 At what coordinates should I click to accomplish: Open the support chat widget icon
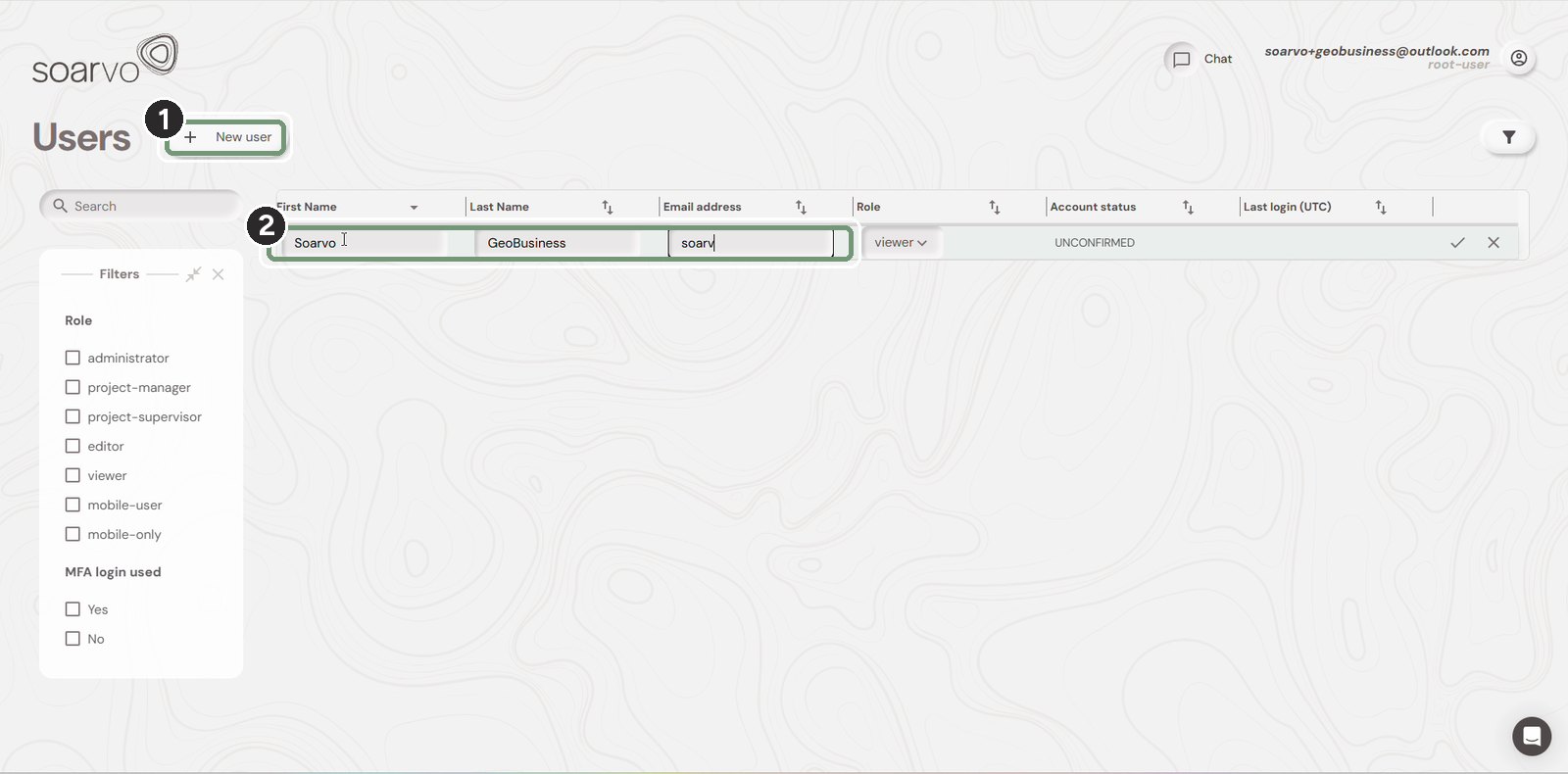point(1532,737)
